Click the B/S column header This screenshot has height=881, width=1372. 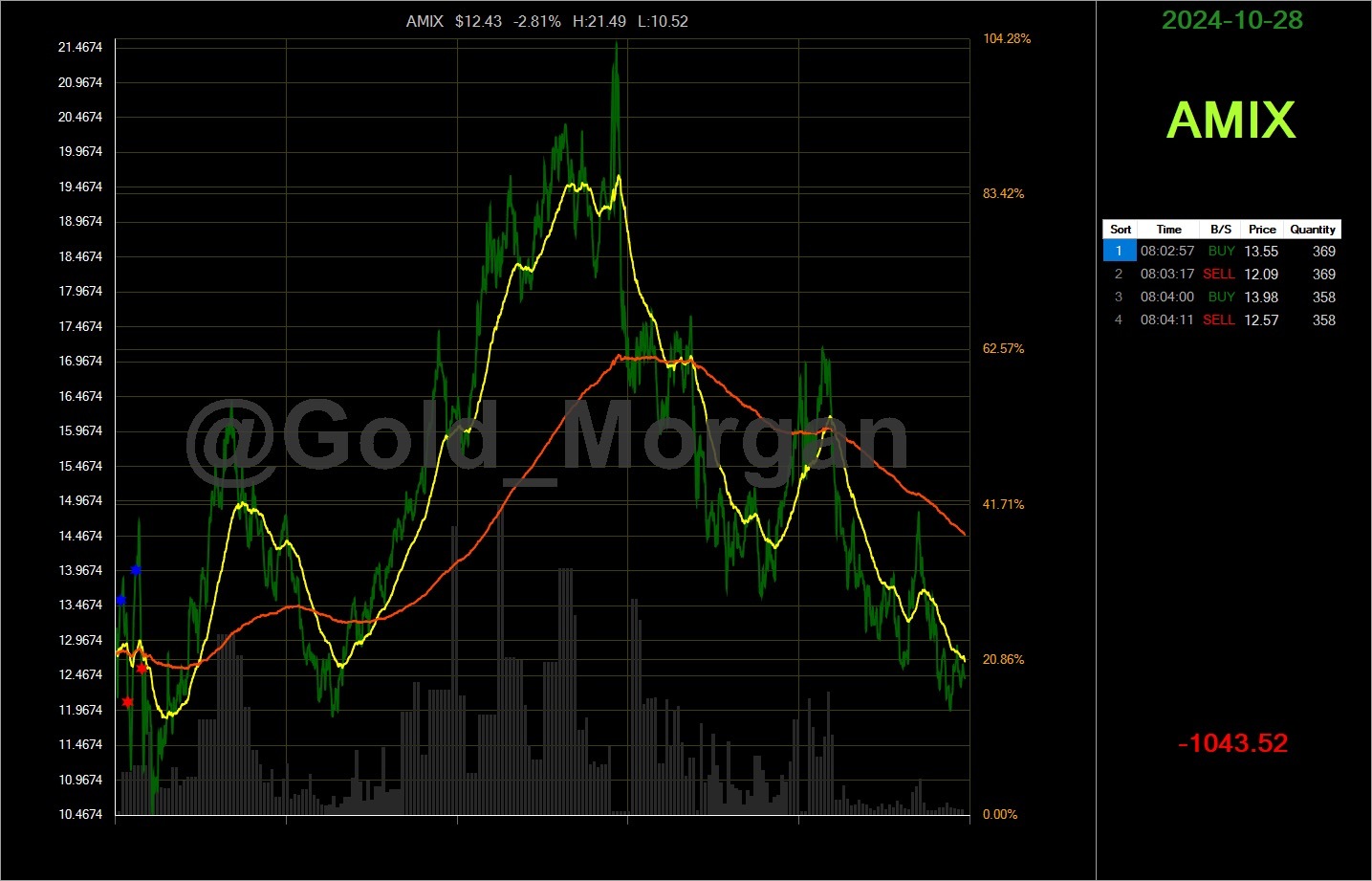(1221, 230)
